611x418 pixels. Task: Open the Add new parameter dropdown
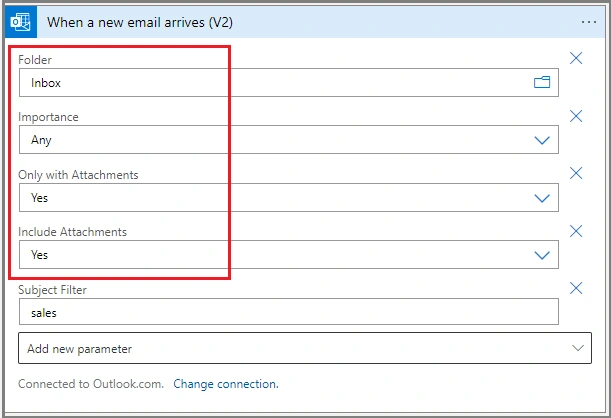pyautogui.click(x=305, y=348)
